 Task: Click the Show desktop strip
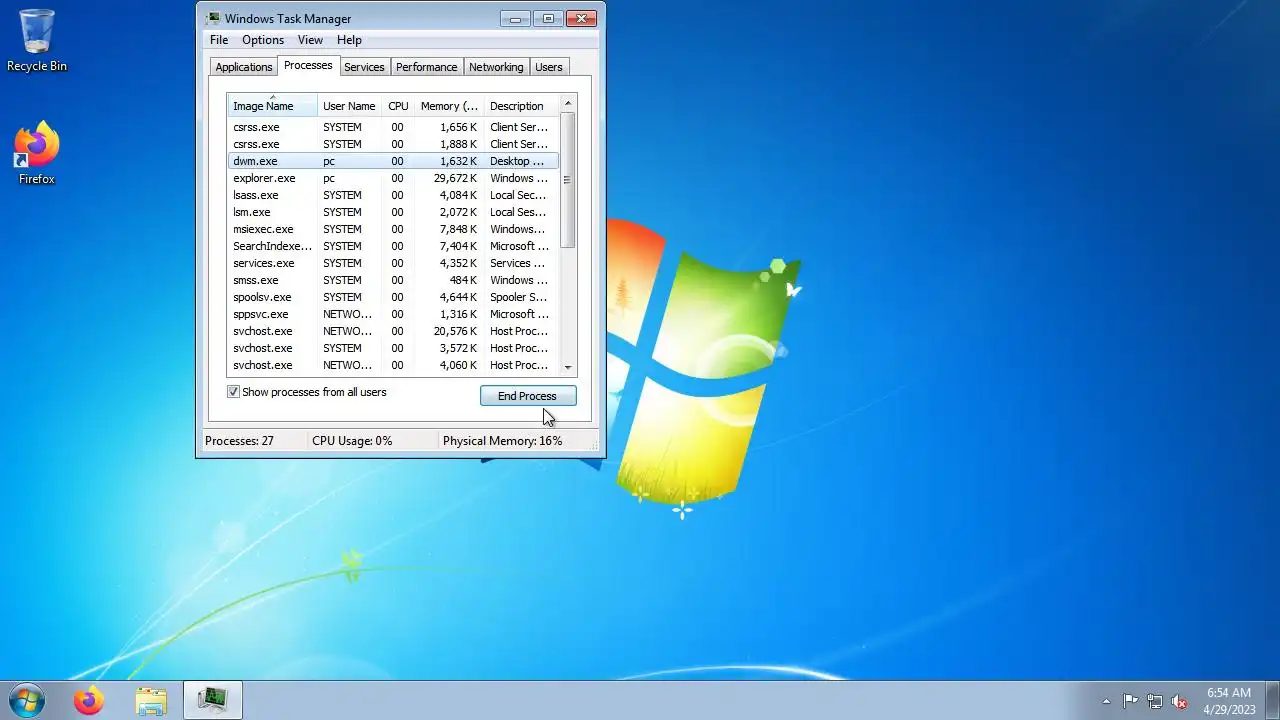pyautogui.click(x=1272, y=700)
